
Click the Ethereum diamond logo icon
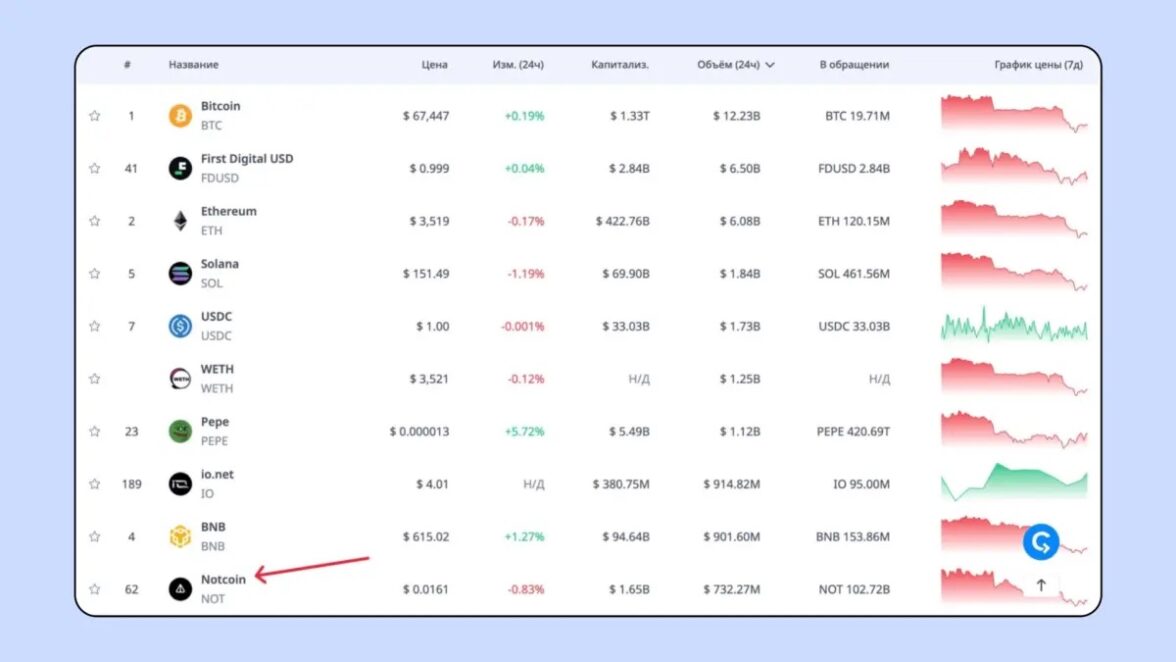pyautogui.click(x=180, y=221)
